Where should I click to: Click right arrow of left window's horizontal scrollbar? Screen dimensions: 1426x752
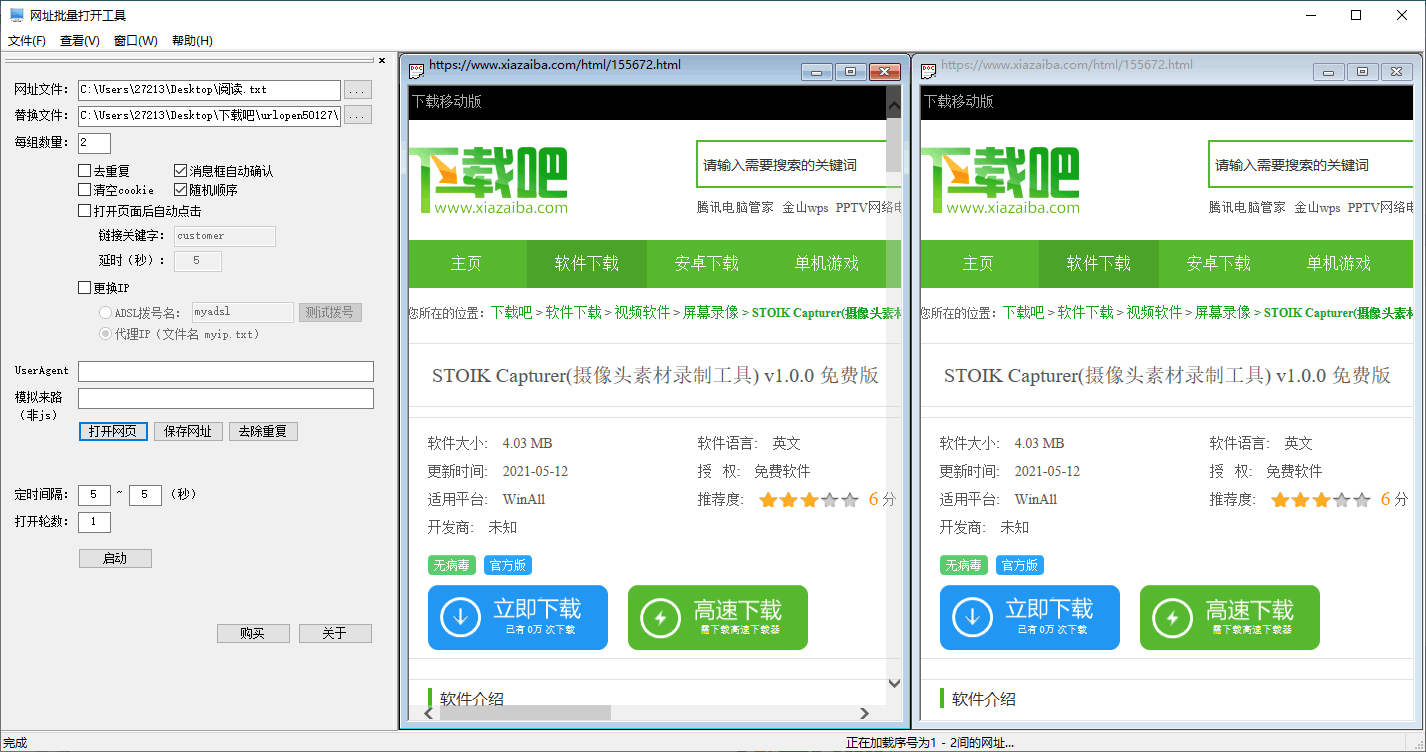864,713
